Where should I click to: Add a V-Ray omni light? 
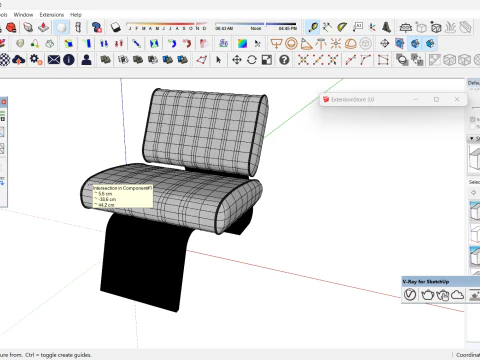click(336, 43)
